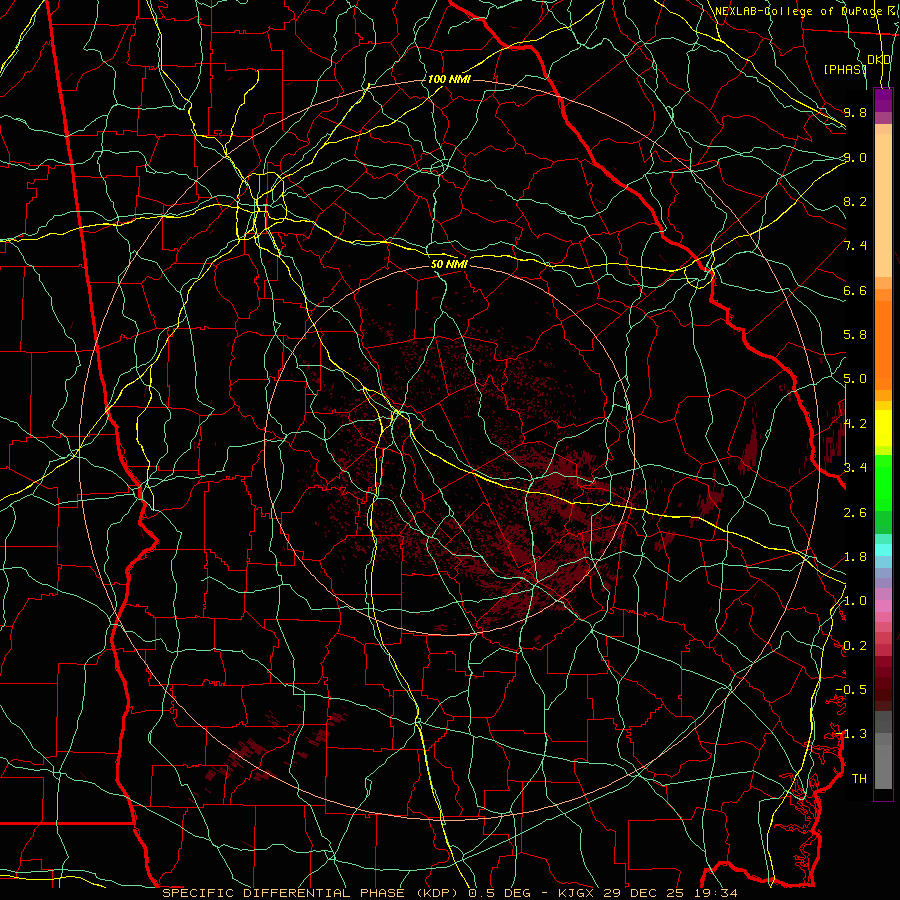The height and width of the screenshot is (900, 900).
Task: Click the -1.3 legend value
Action: 851,734
